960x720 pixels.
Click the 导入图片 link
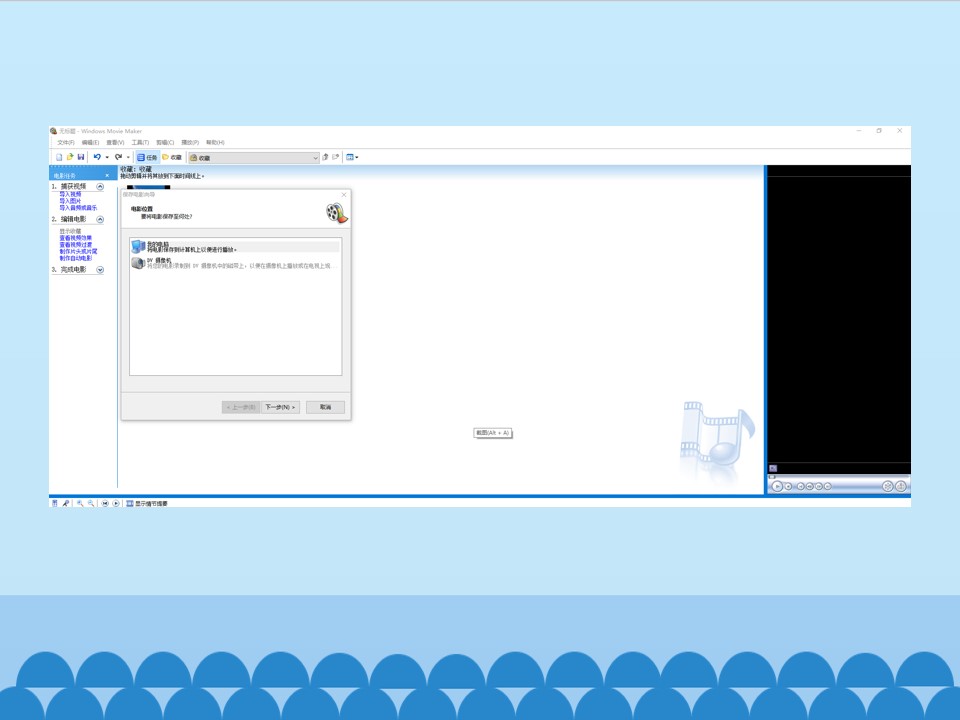70,201
